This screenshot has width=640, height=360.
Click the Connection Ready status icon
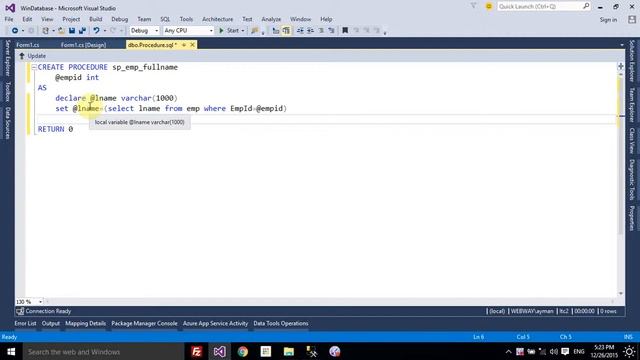20,311
